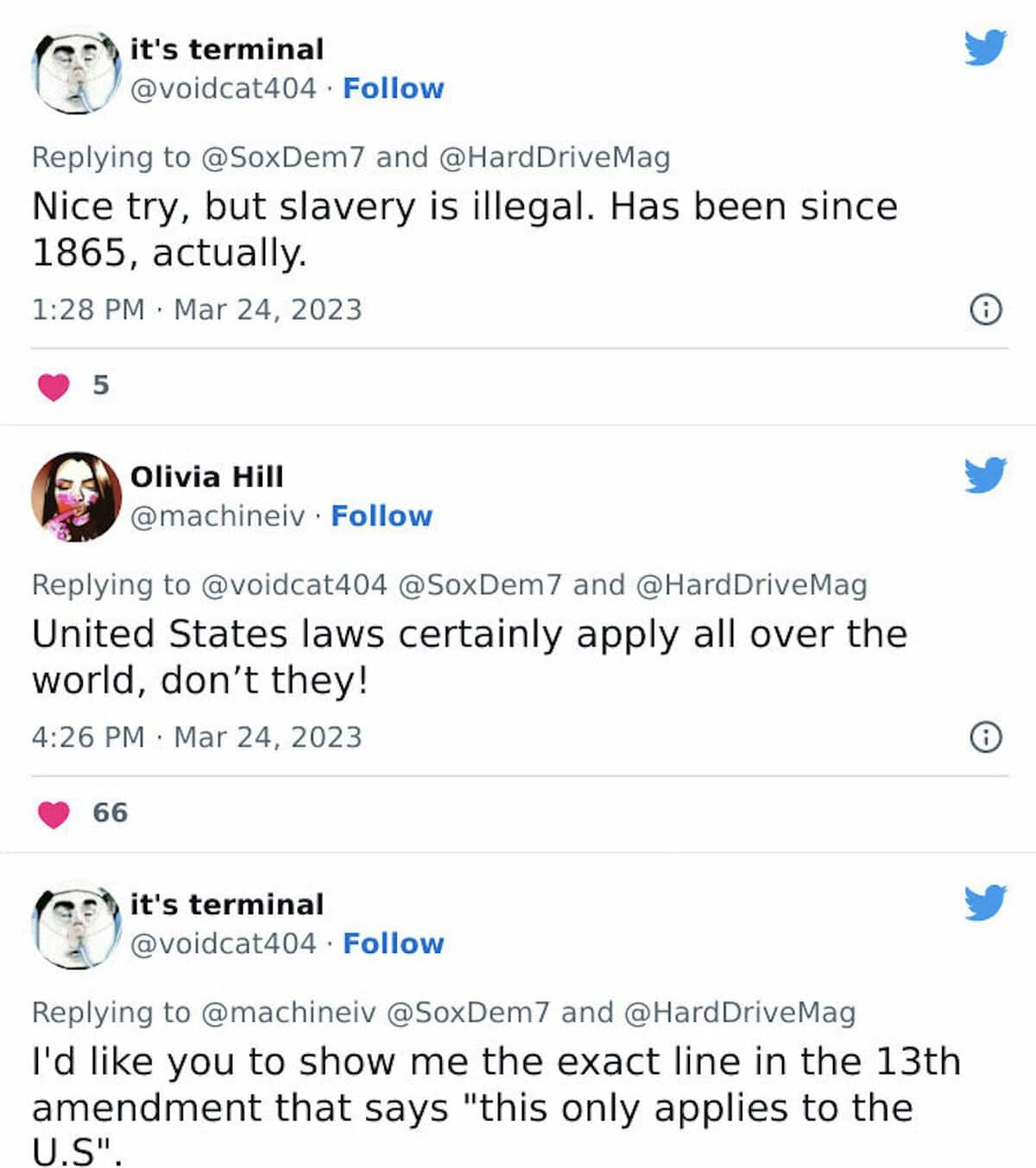Screen dimensions: 1036x1168
Task: Like the tweet with 5 likes
Action: (x=54, y=386)
